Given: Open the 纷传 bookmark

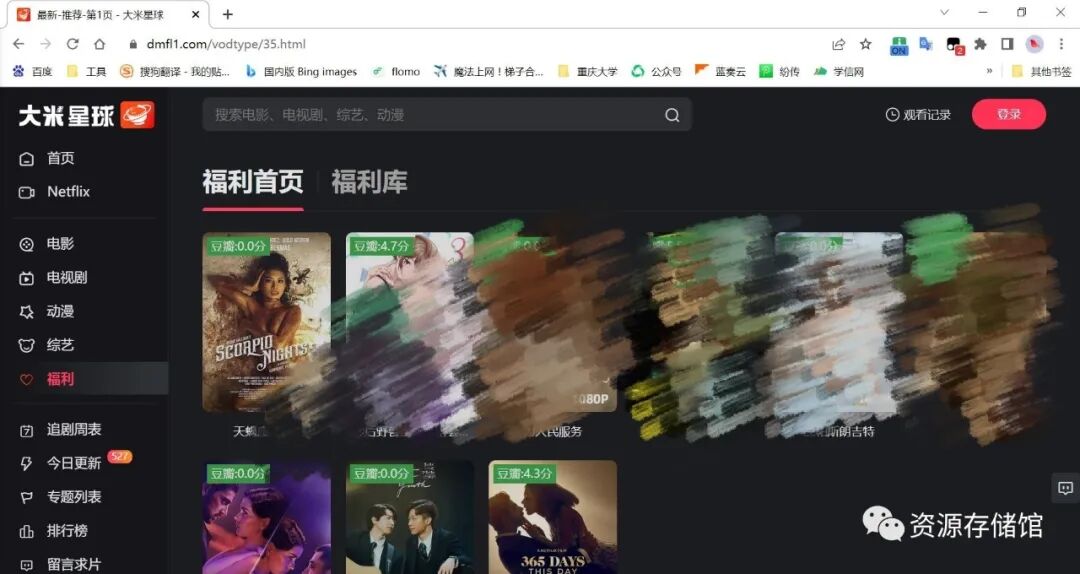Looking at the screenshot, I should (779, 71).
